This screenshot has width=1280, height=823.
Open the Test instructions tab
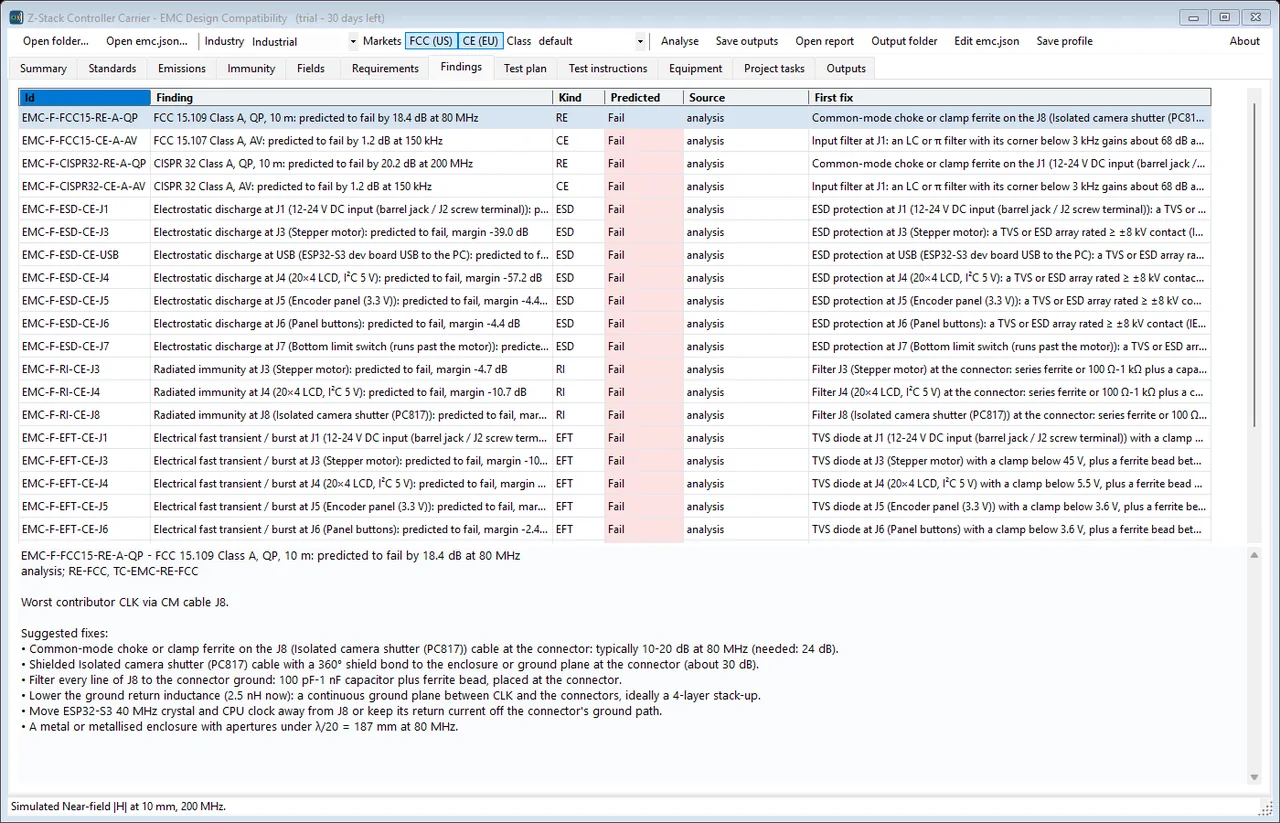608,68
